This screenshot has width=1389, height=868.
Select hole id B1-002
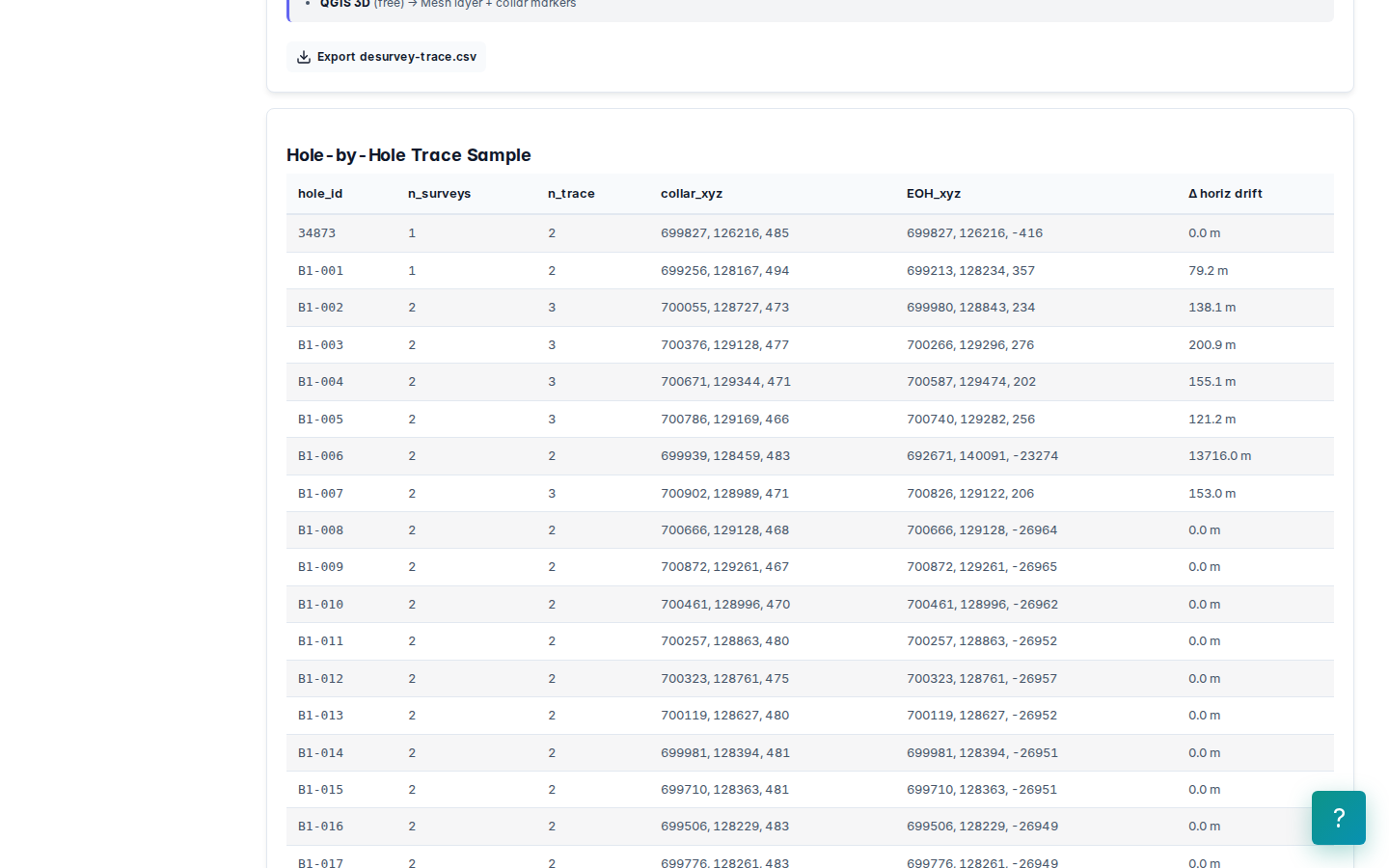[320, 308]
